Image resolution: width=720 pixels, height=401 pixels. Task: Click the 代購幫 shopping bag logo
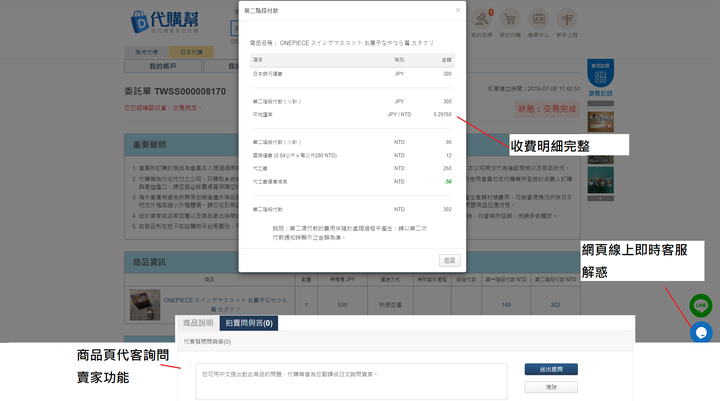tap(165, 22)
